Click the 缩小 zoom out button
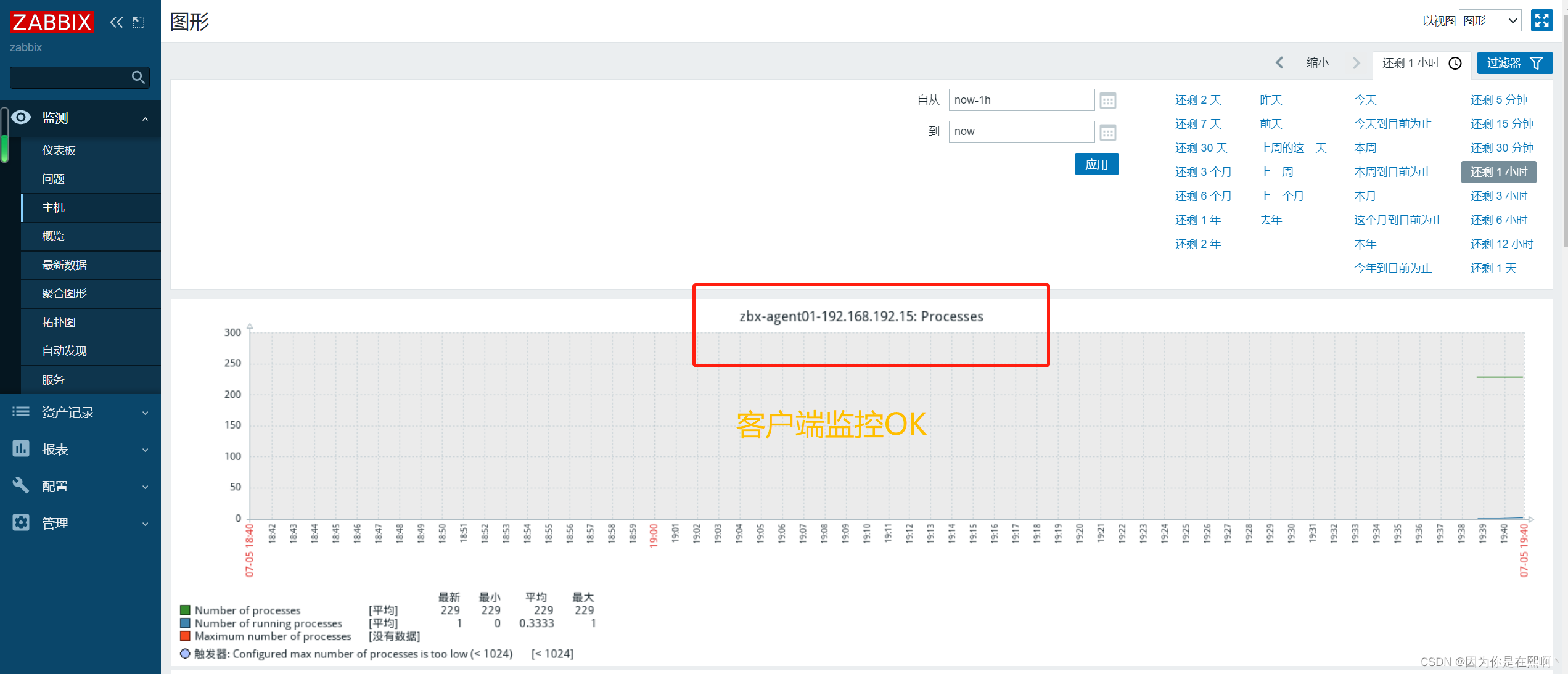The width and height of the screenshot is (1568, 674). coord(1317,62)
